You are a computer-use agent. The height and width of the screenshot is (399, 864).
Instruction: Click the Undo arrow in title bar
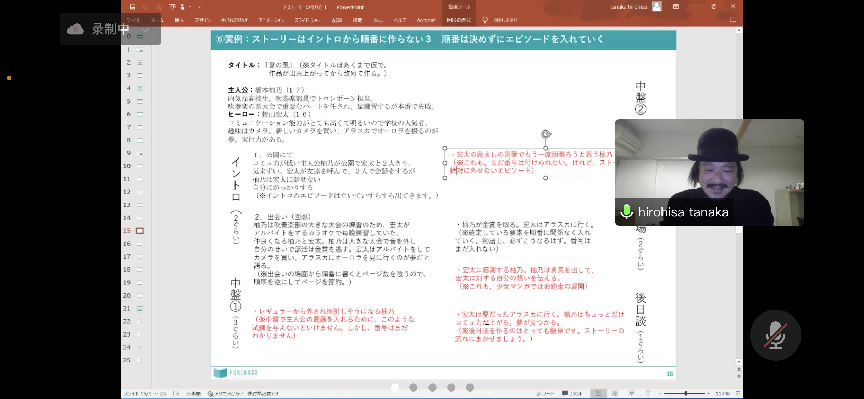[145, 7]
